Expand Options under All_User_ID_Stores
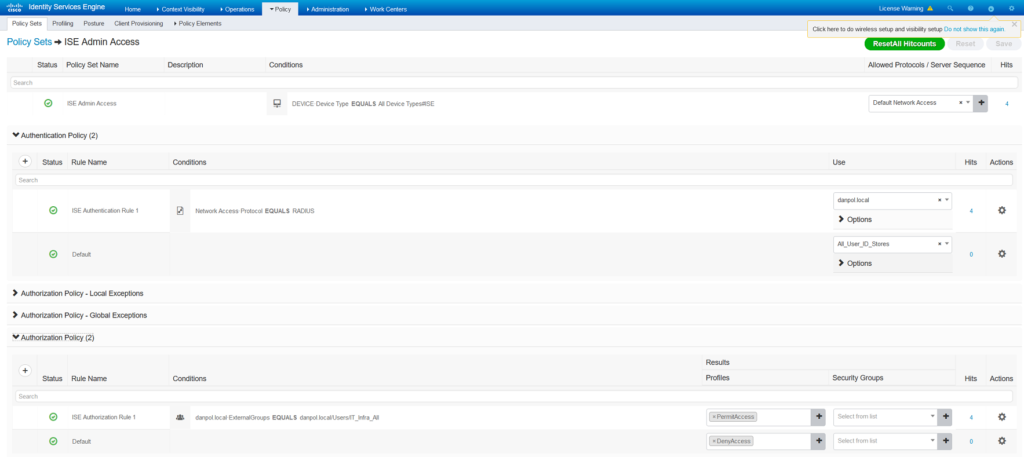This screenshot has width=1024, height=457. point(855,263)
